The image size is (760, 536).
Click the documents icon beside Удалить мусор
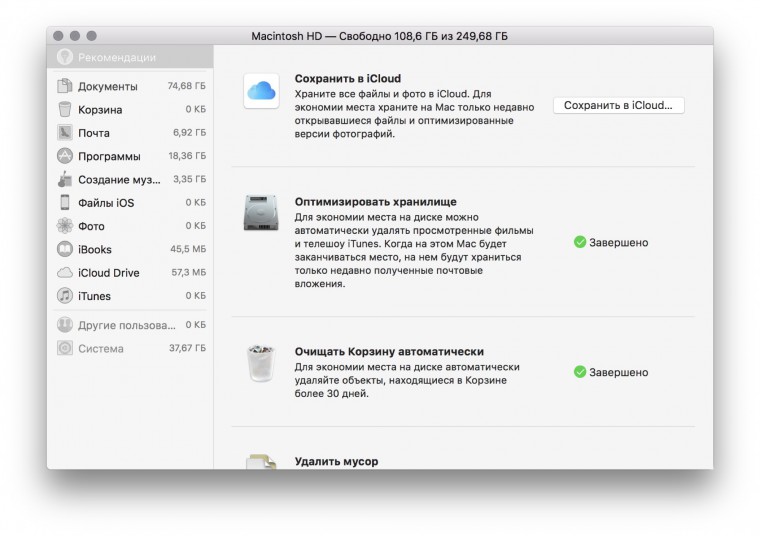(261, 462)
